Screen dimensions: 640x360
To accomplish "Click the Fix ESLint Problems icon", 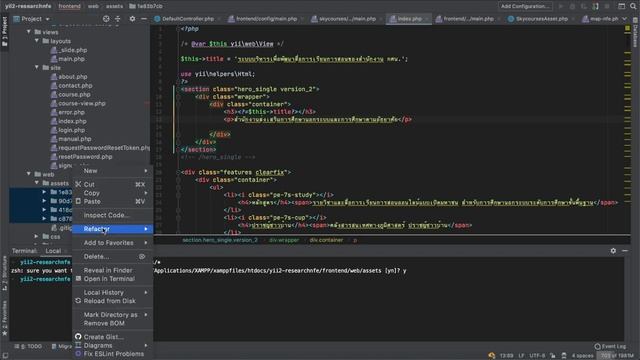I will tap(78, 354).
